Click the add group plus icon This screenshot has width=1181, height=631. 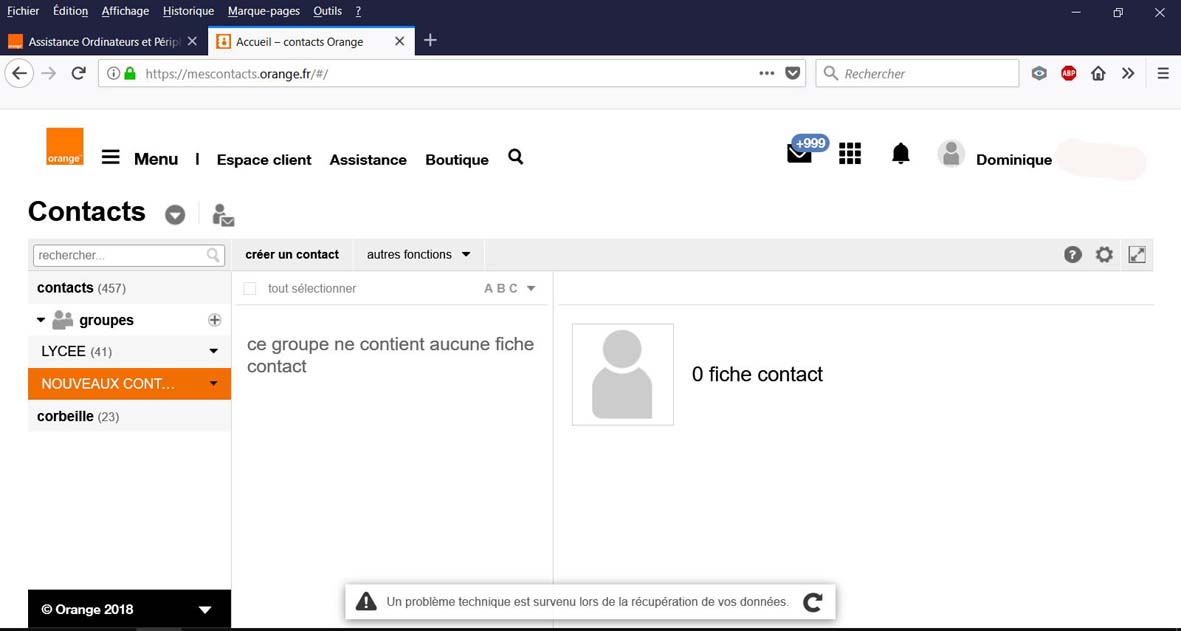[214, 320]
